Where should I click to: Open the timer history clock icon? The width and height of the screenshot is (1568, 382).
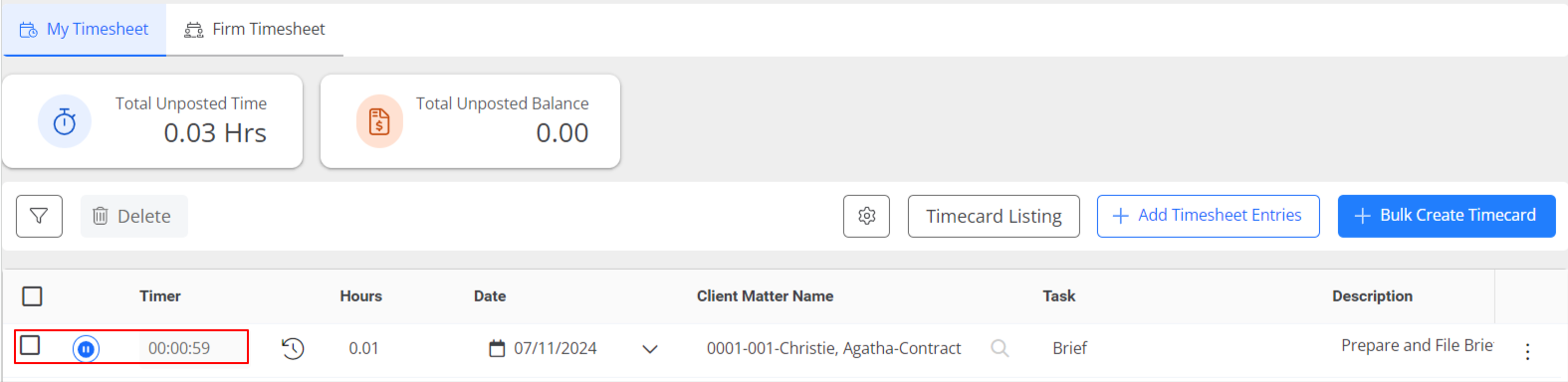pyautogui.click(x=293, y=348)
